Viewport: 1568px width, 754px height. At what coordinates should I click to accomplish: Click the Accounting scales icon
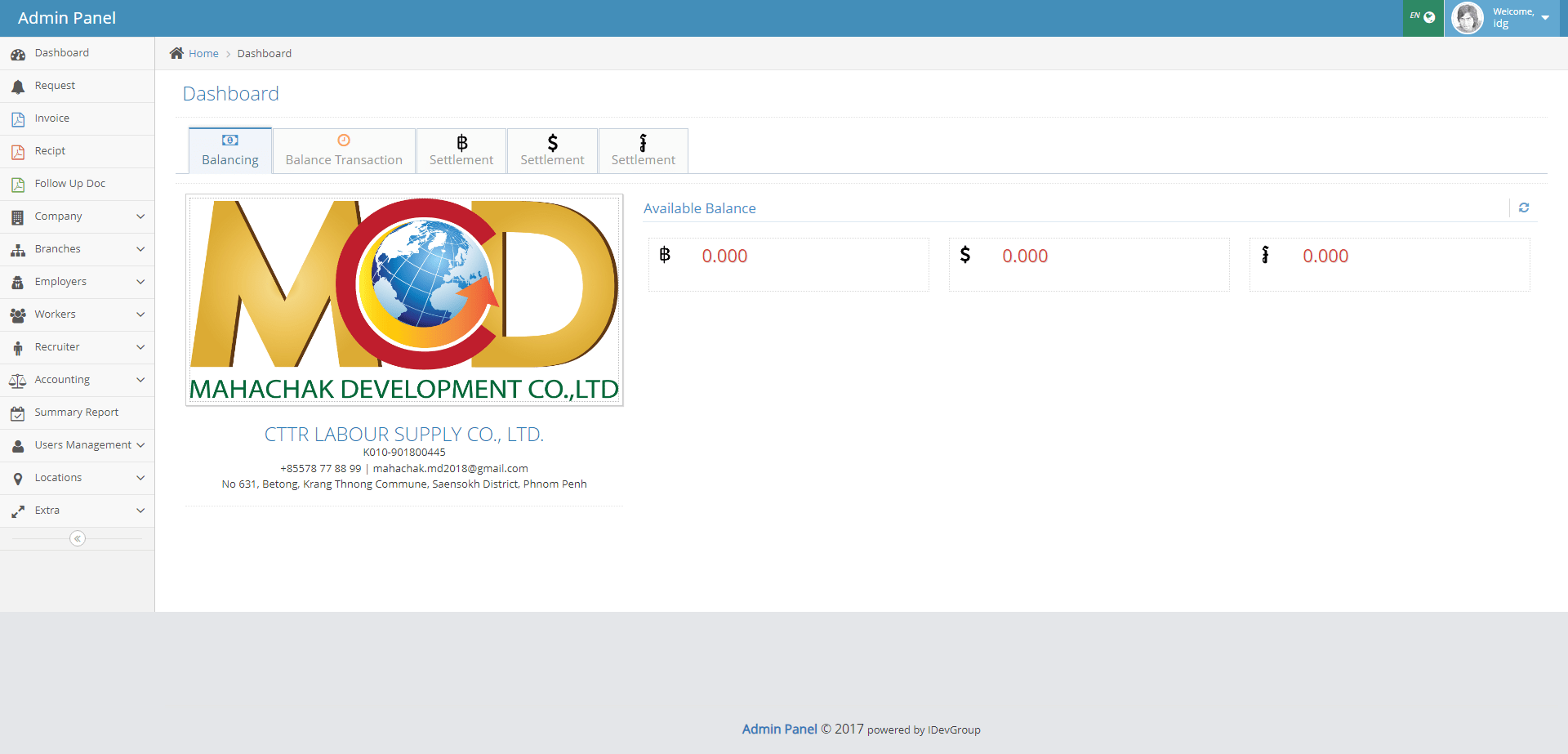pos(18,381)
